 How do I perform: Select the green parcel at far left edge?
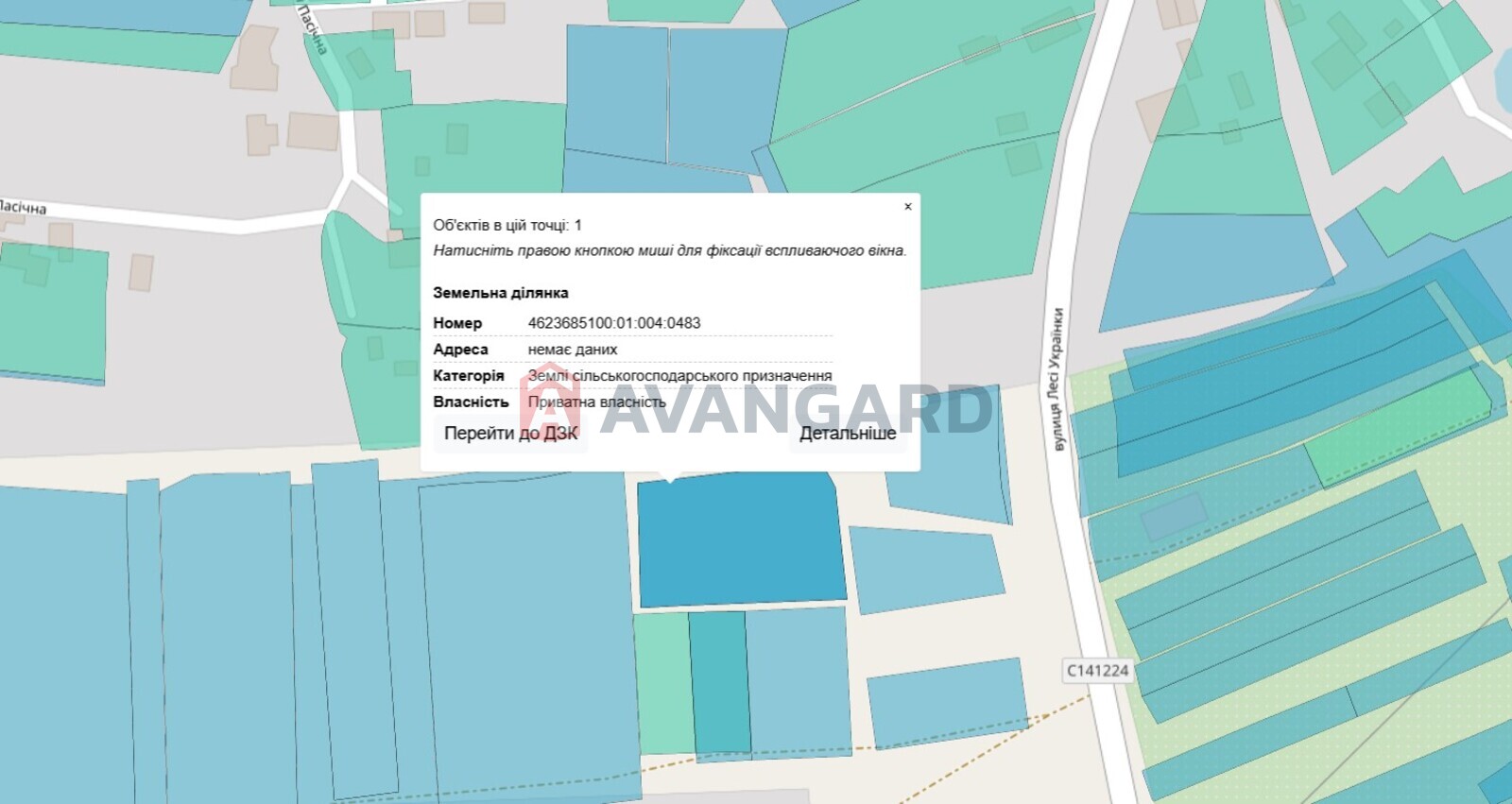(52, 312)
